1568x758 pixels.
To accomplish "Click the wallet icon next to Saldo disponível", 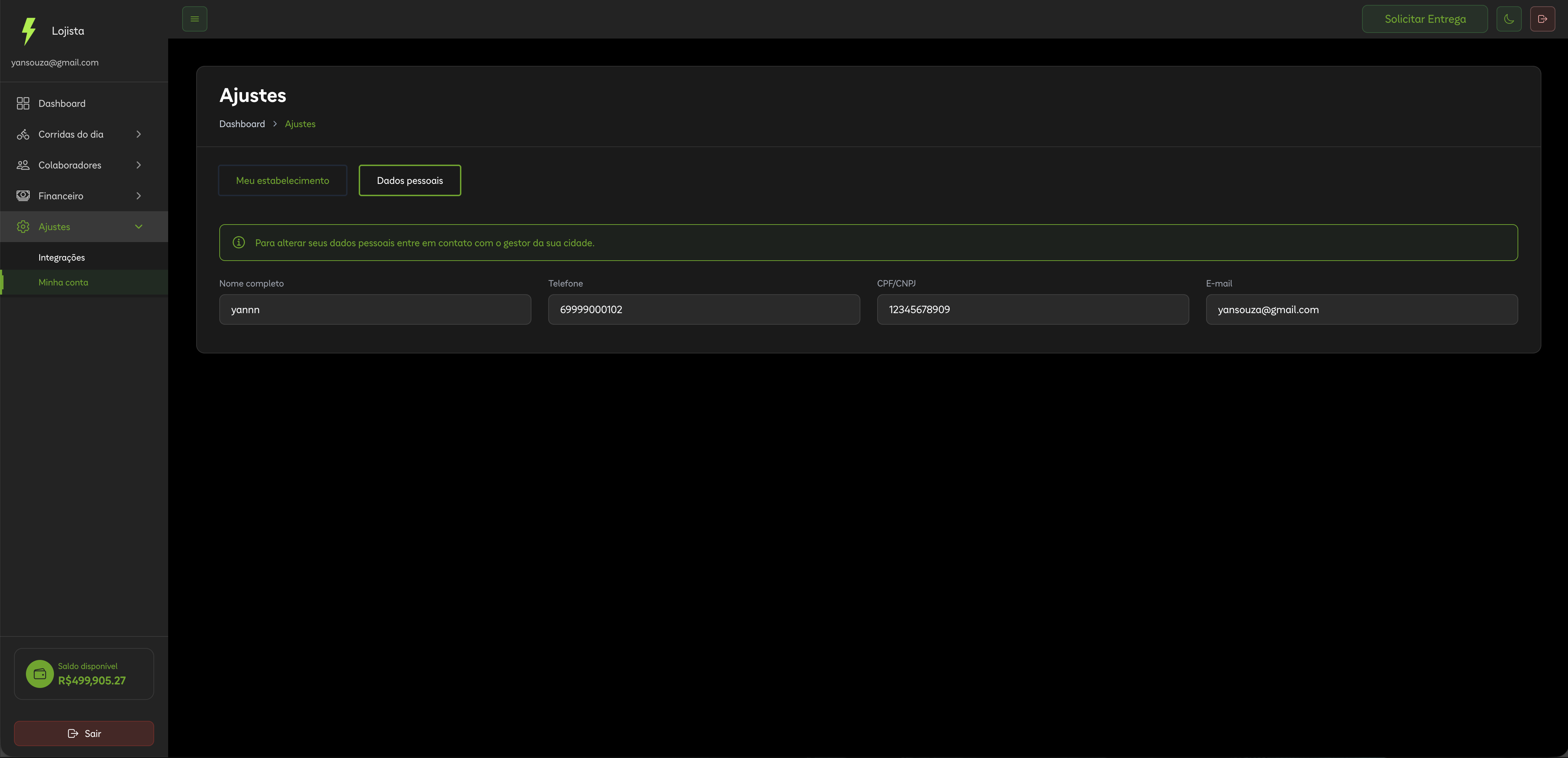I will (40, 674).
